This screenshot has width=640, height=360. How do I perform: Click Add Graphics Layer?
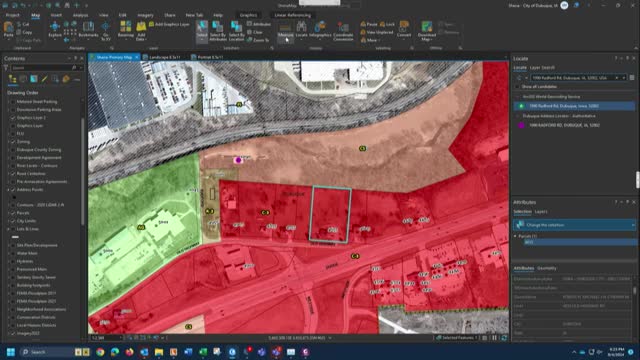click(x=169, y=24)
